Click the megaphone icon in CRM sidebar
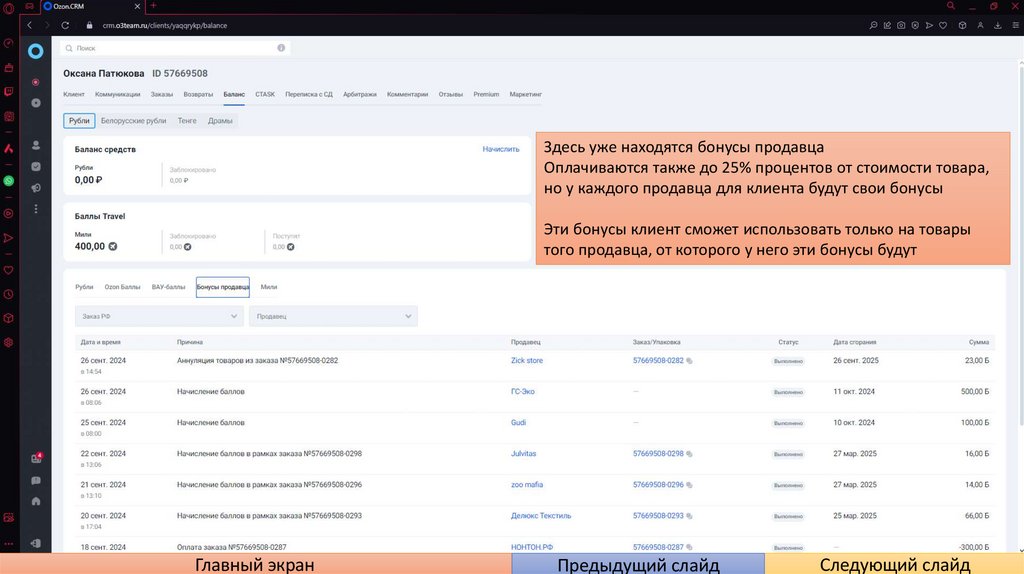The image size is (1024, 574). (x=36, y=187)
